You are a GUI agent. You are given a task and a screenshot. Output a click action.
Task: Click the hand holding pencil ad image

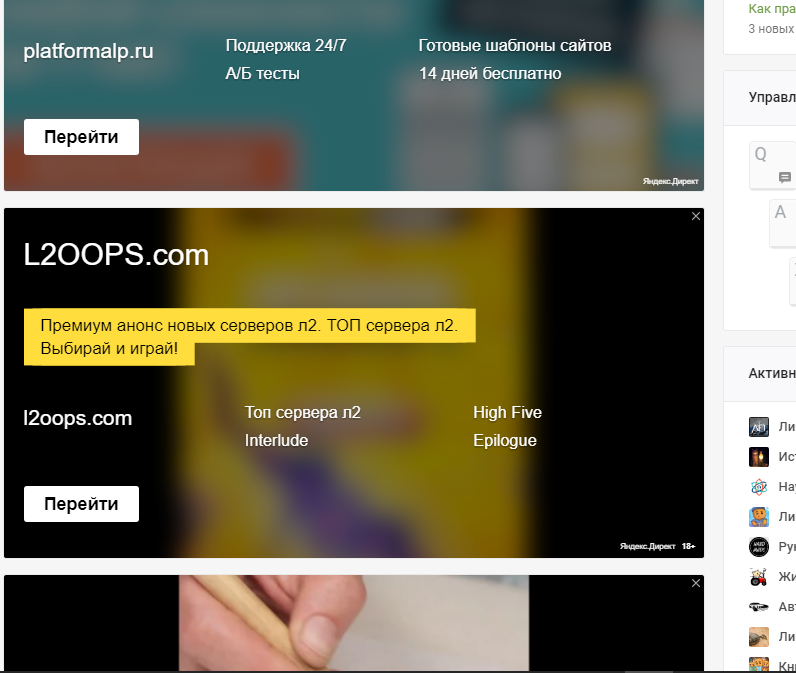(x=354, y=623)
